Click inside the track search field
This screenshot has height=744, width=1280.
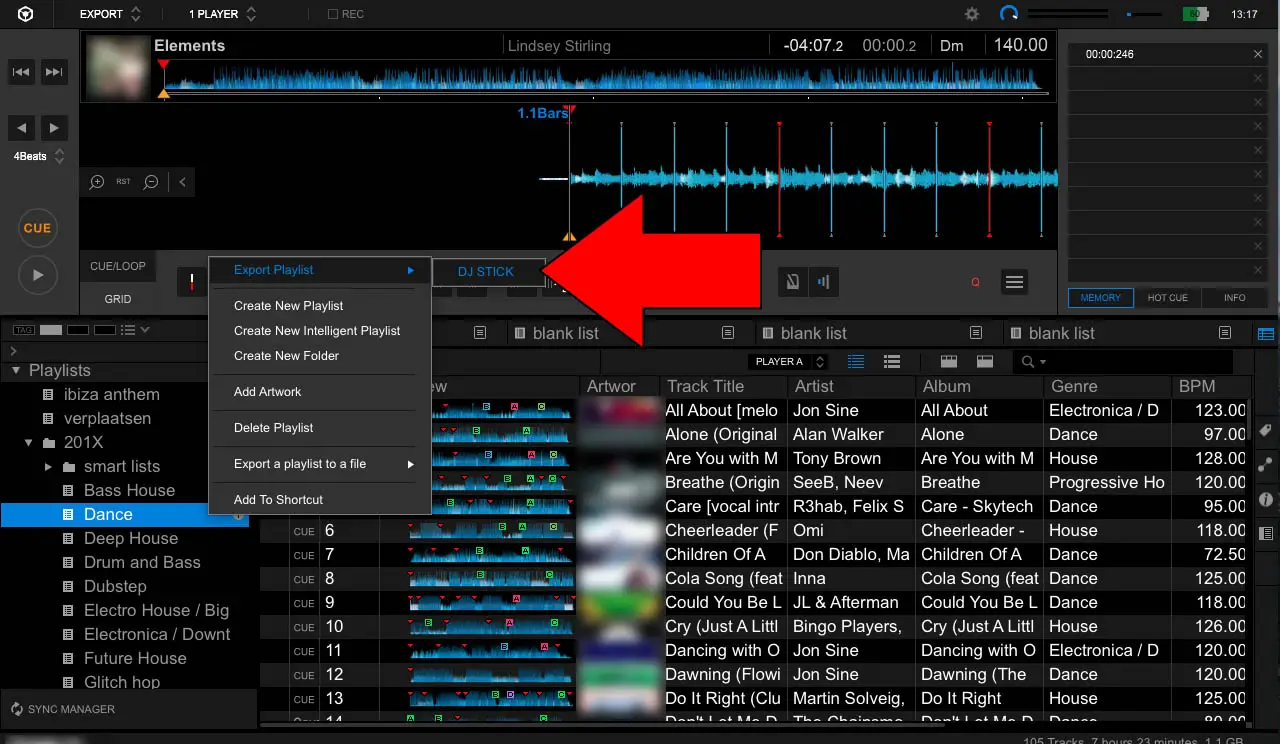tap(1140, 361)
